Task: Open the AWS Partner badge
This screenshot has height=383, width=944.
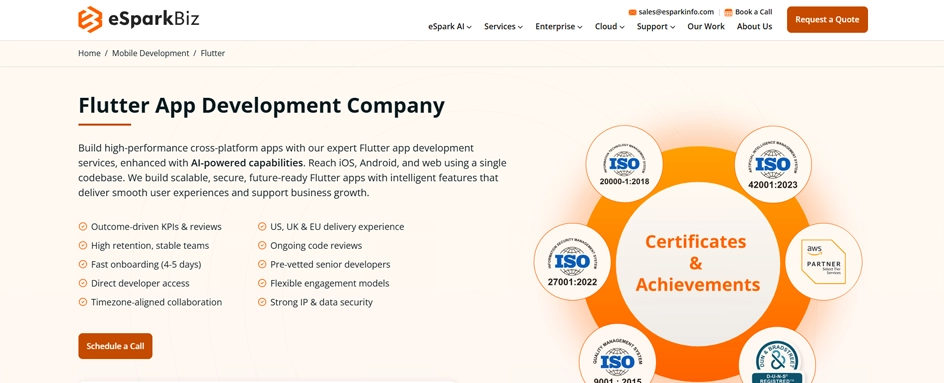Action: point(824,261)
